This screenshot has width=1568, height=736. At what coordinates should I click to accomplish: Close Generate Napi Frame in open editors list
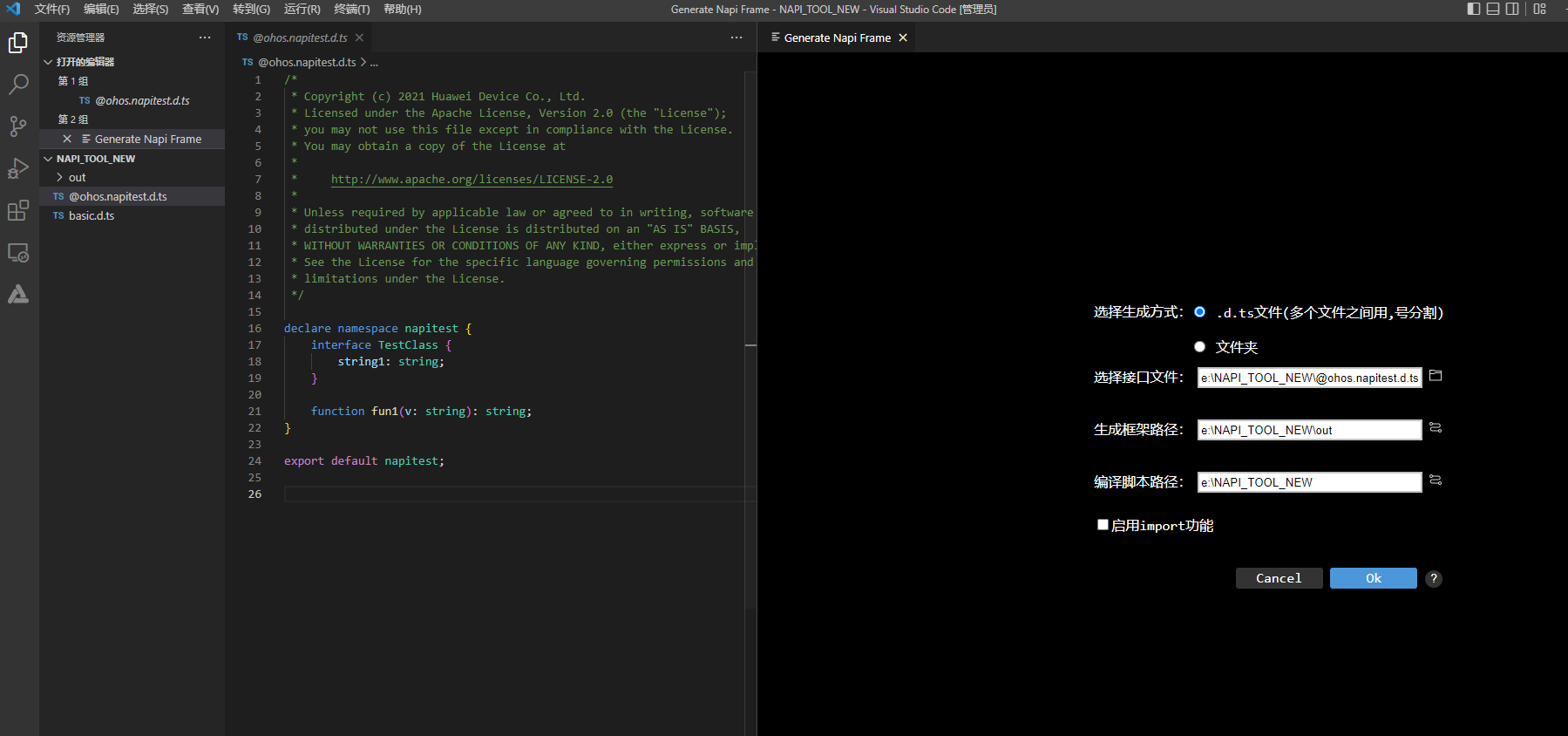pyautogui.click(x=67, y=139)
